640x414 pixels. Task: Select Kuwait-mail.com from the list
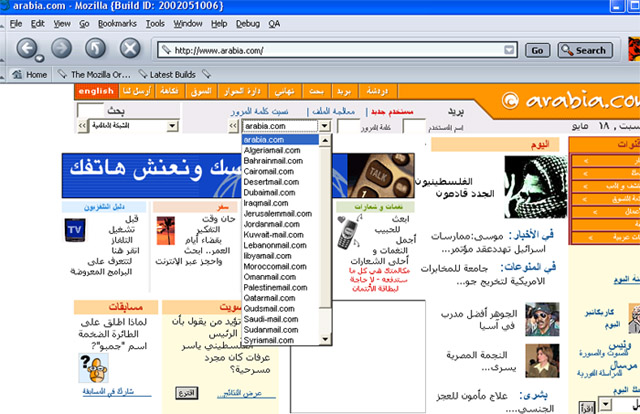click(280, 235)
